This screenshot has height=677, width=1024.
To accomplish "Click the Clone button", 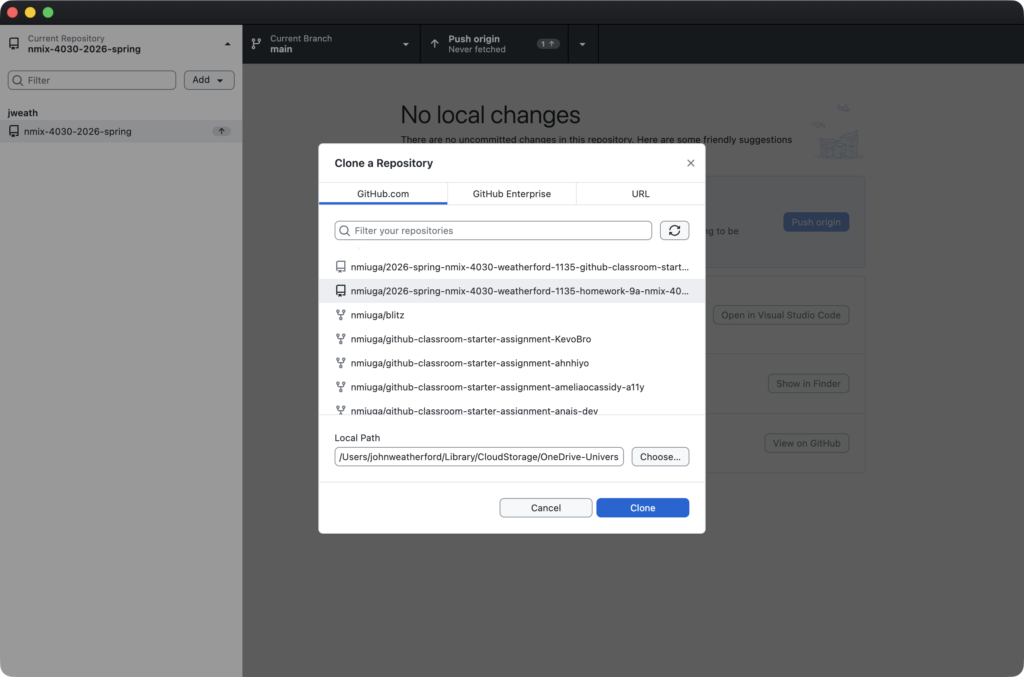I will point(642,507).
